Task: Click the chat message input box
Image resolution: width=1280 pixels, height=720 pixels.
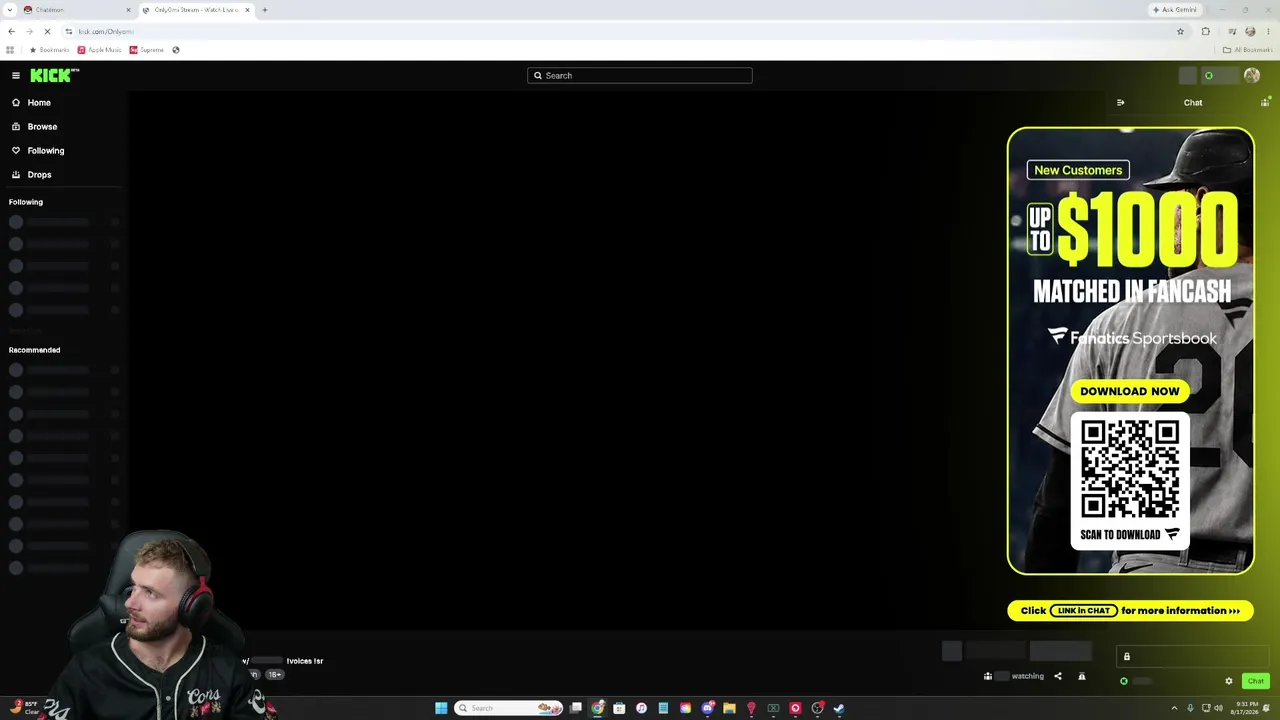Action: 1192,656
